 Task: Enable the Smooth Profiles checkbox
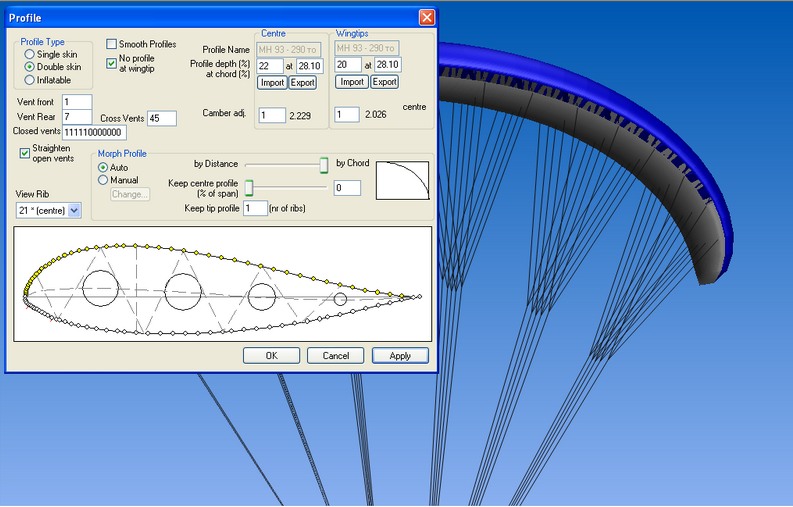(112, 44)
